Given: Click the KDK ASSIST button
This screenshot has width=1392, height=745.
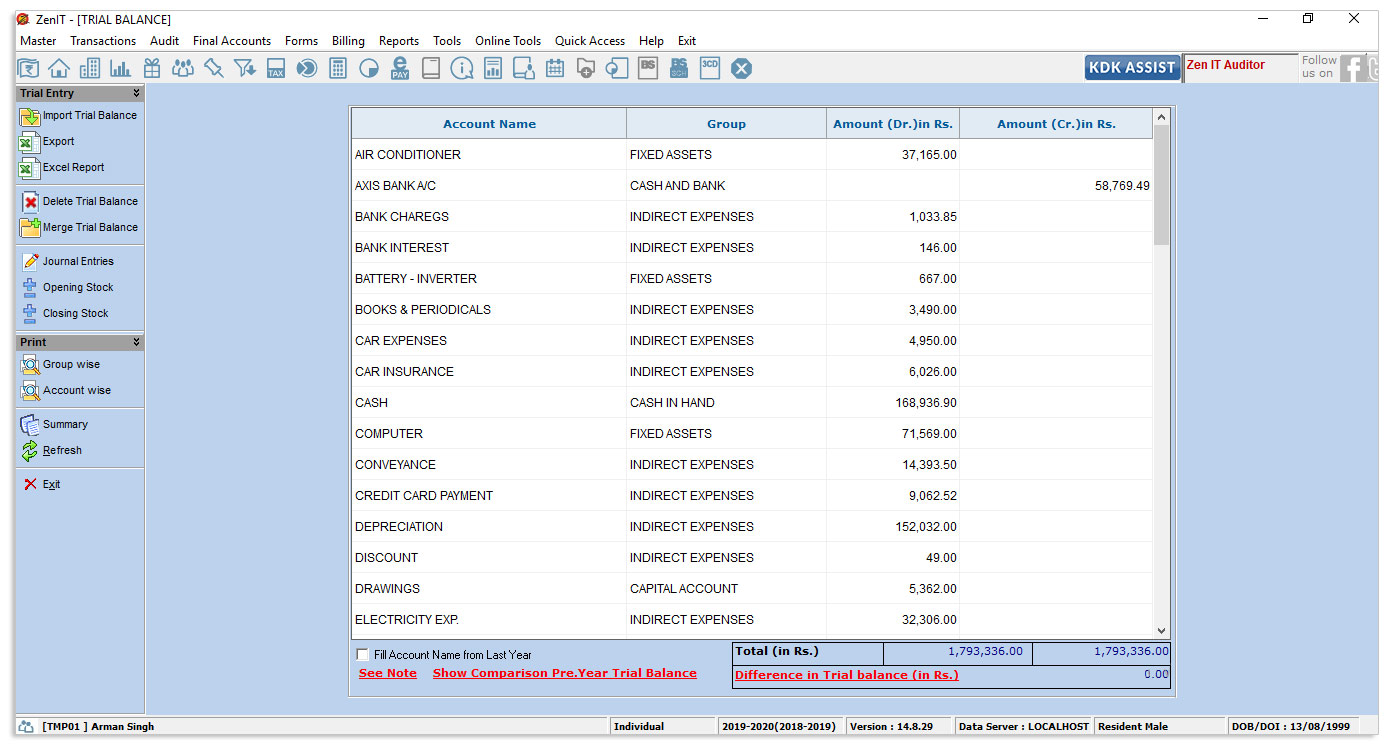Looking at the screenshot, I should [x=1132, y=67].
